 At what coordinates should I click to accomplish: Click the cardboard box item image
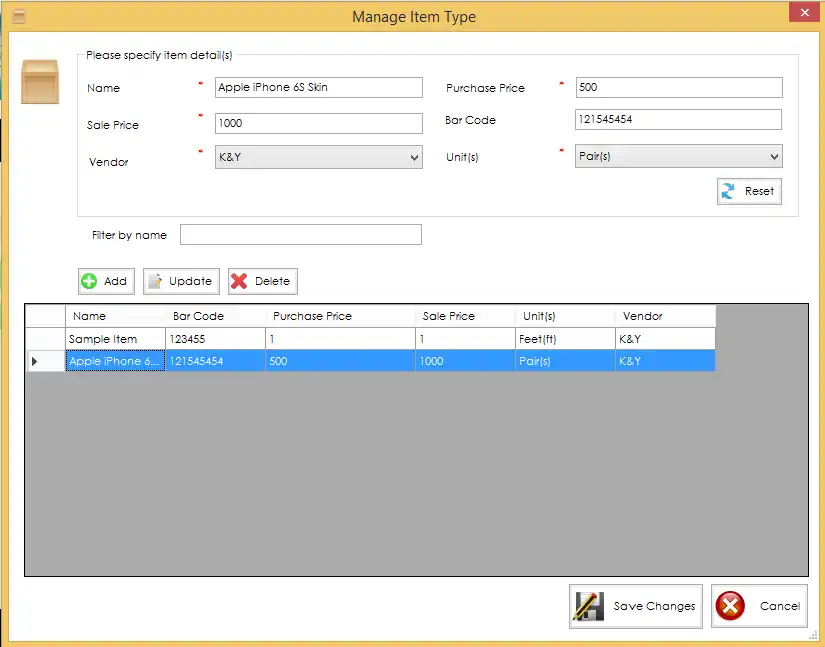(x=40, y=82)
